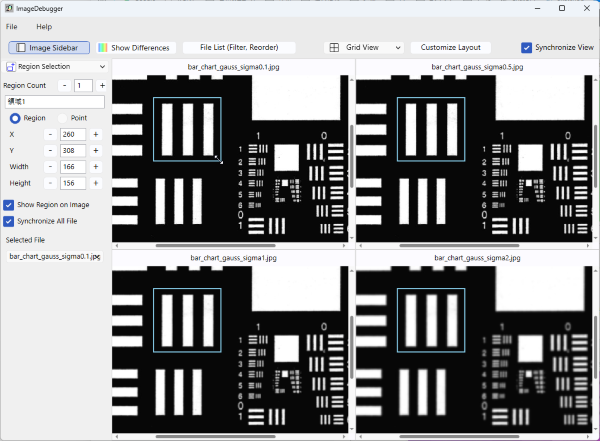Toggle the Synchronize View checkbox
This screenshot has height=441, width=600.
tap(527, 47)
